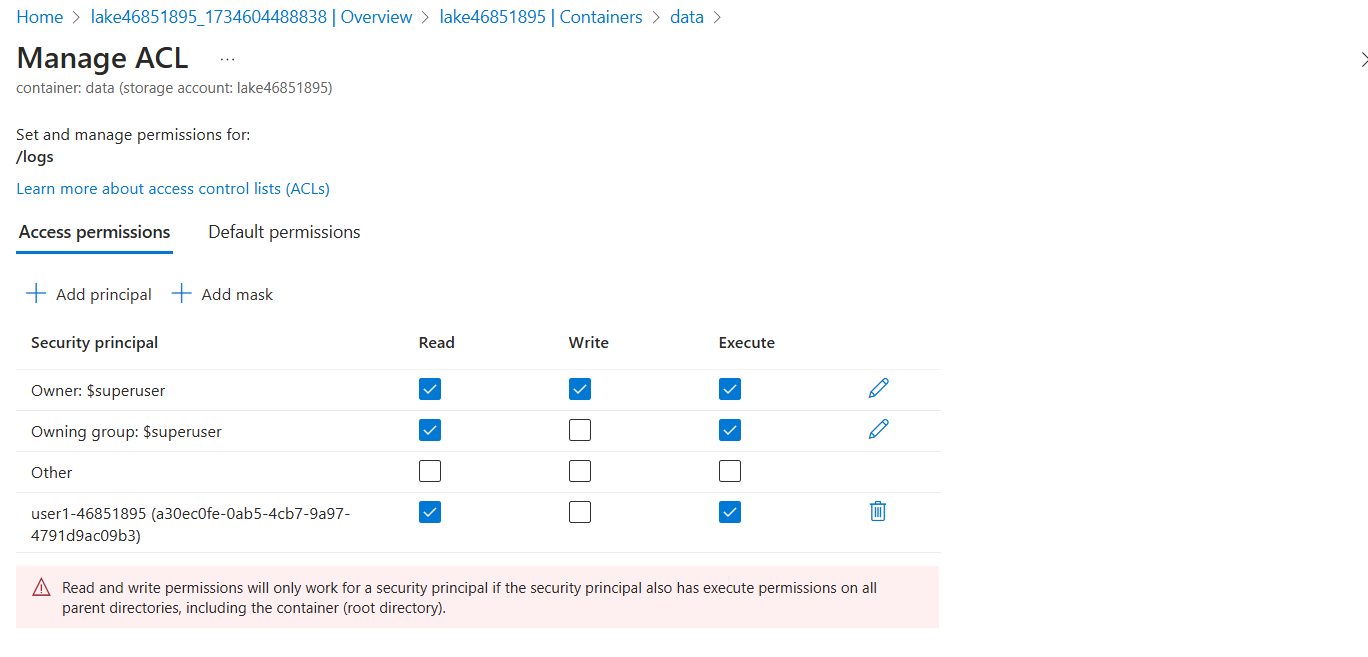Select the Access permissions tab
Image resolution: width=1368 pixels, height=657 pixels.
[x=95, y=232]
